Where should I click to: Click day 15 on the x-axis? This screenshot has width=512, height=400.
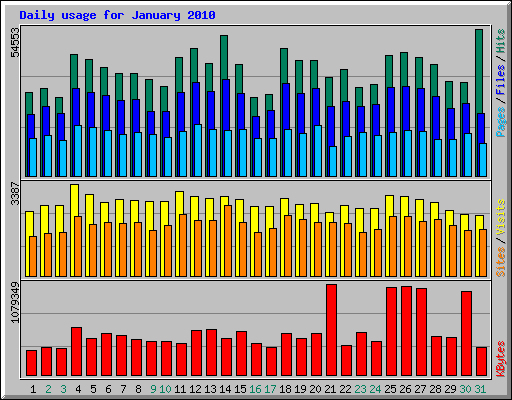click(x=240, y=389)
